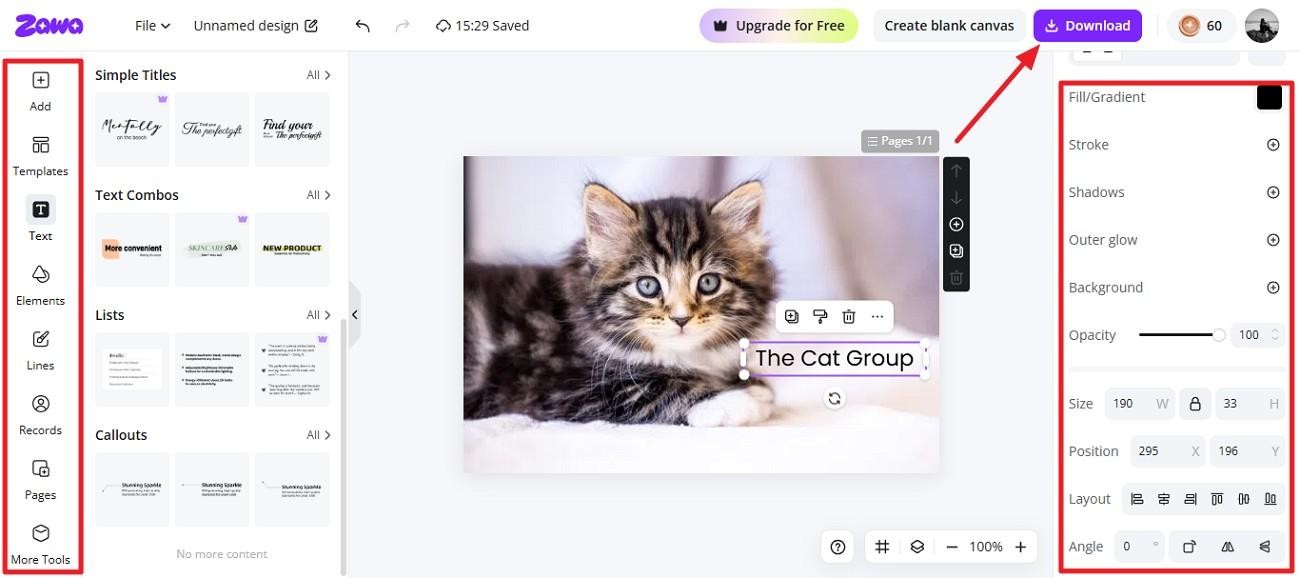Adjust the opacity value stepper
Viewport: 1300px width, 578px height.
(1275, 335)
